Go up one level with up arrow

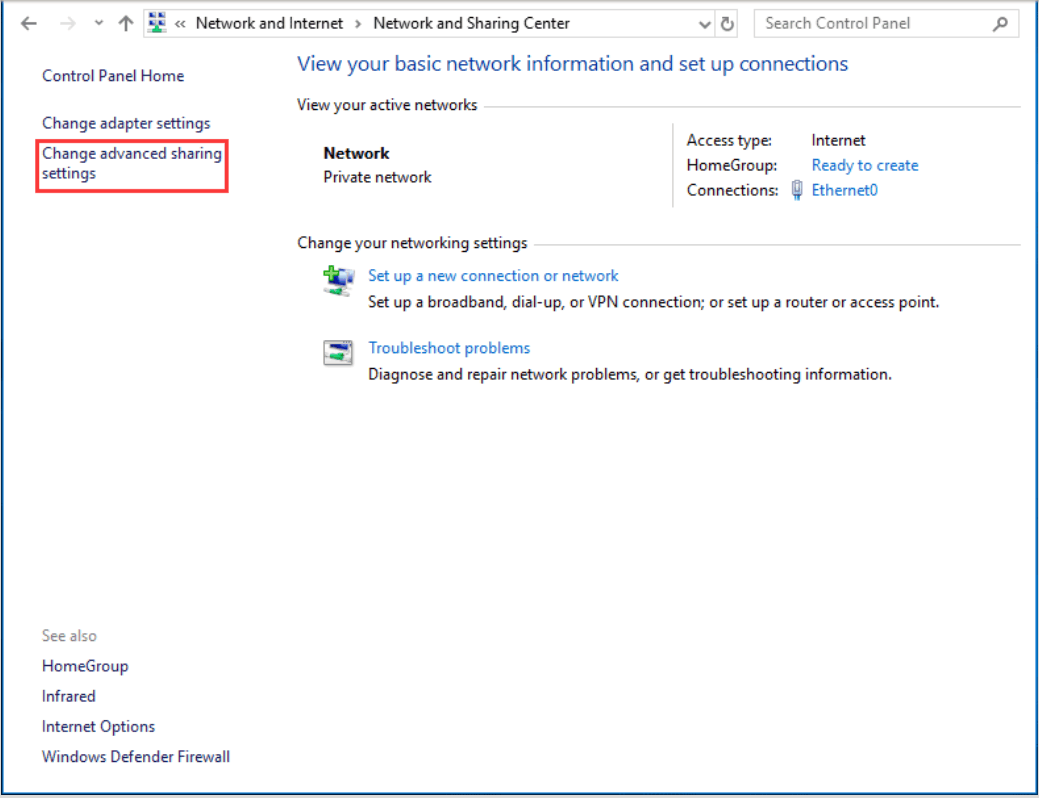pos(125,24)
